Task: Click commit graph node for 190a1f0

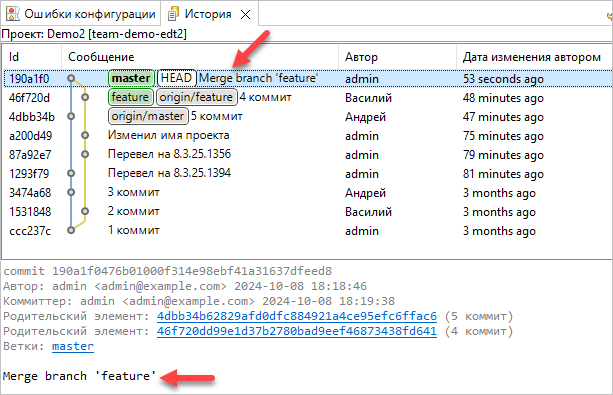Action: (71, 78)
